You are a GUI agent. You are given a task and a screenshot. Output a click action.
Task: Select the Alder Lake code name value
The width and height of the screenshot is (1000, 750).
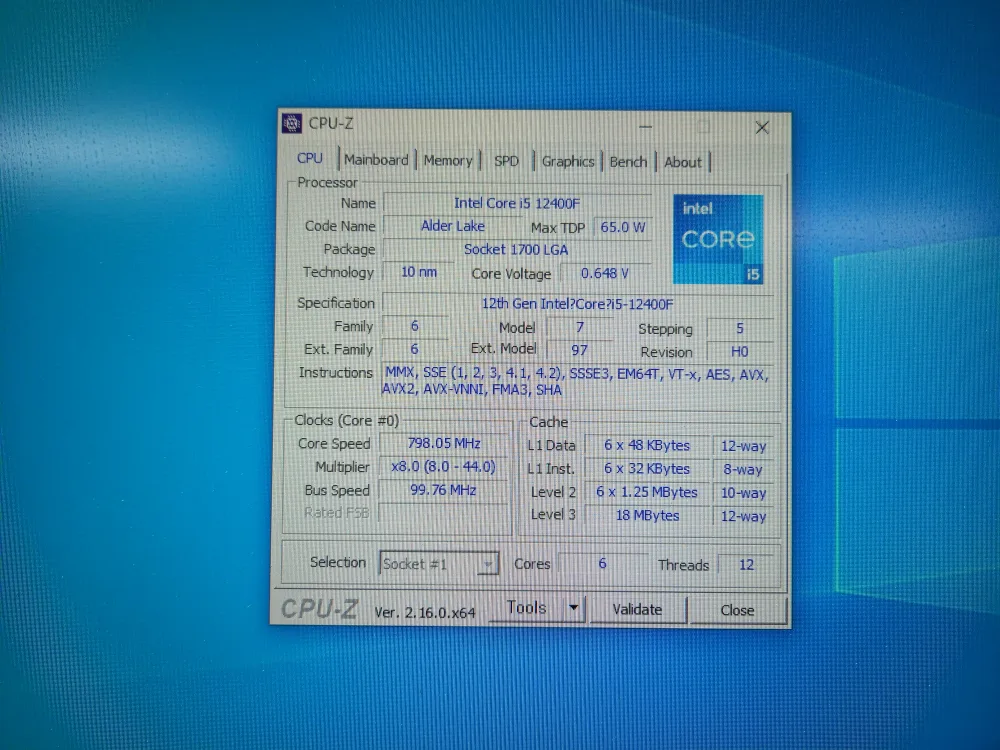453,226
